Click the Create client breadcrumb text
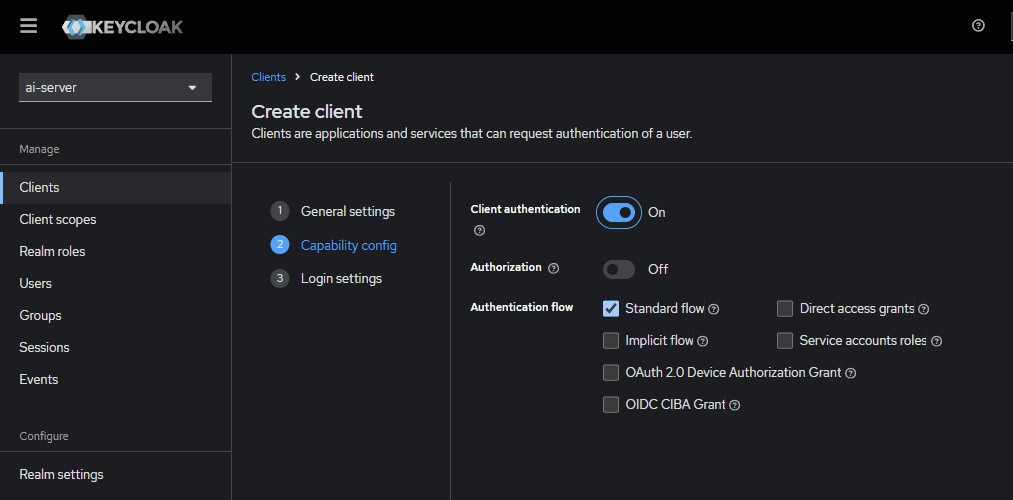 (342, 77)
